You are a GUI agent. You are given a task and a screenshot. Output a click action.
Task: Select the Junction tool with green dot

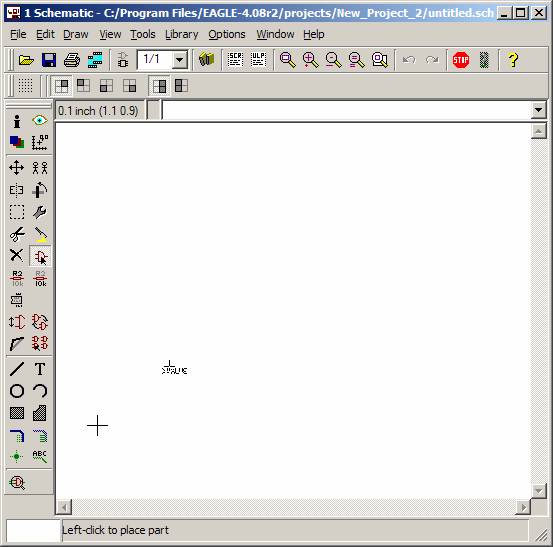17,456
